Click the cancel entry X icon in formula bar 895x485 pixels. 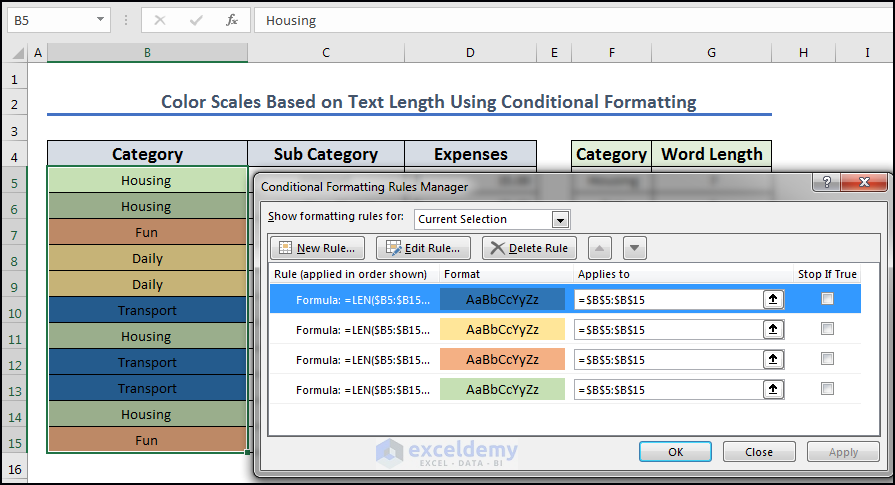pyautogui.click(x=161, y=20)
